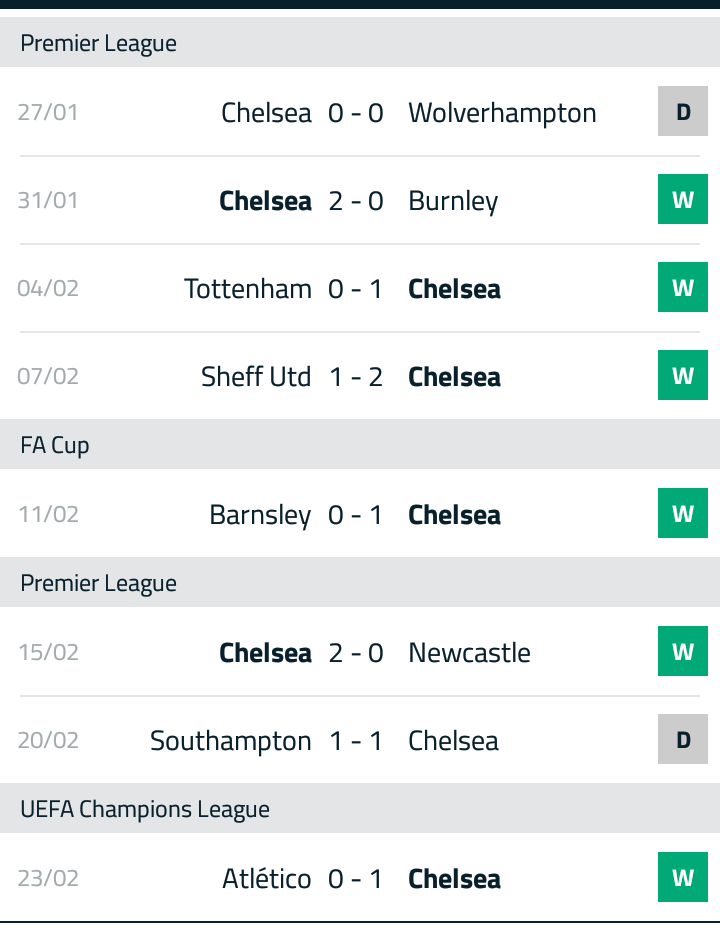Click the 2 - 0 score against Newcastle
This screenshot has width=720, height=928.
tap(356, 653)
